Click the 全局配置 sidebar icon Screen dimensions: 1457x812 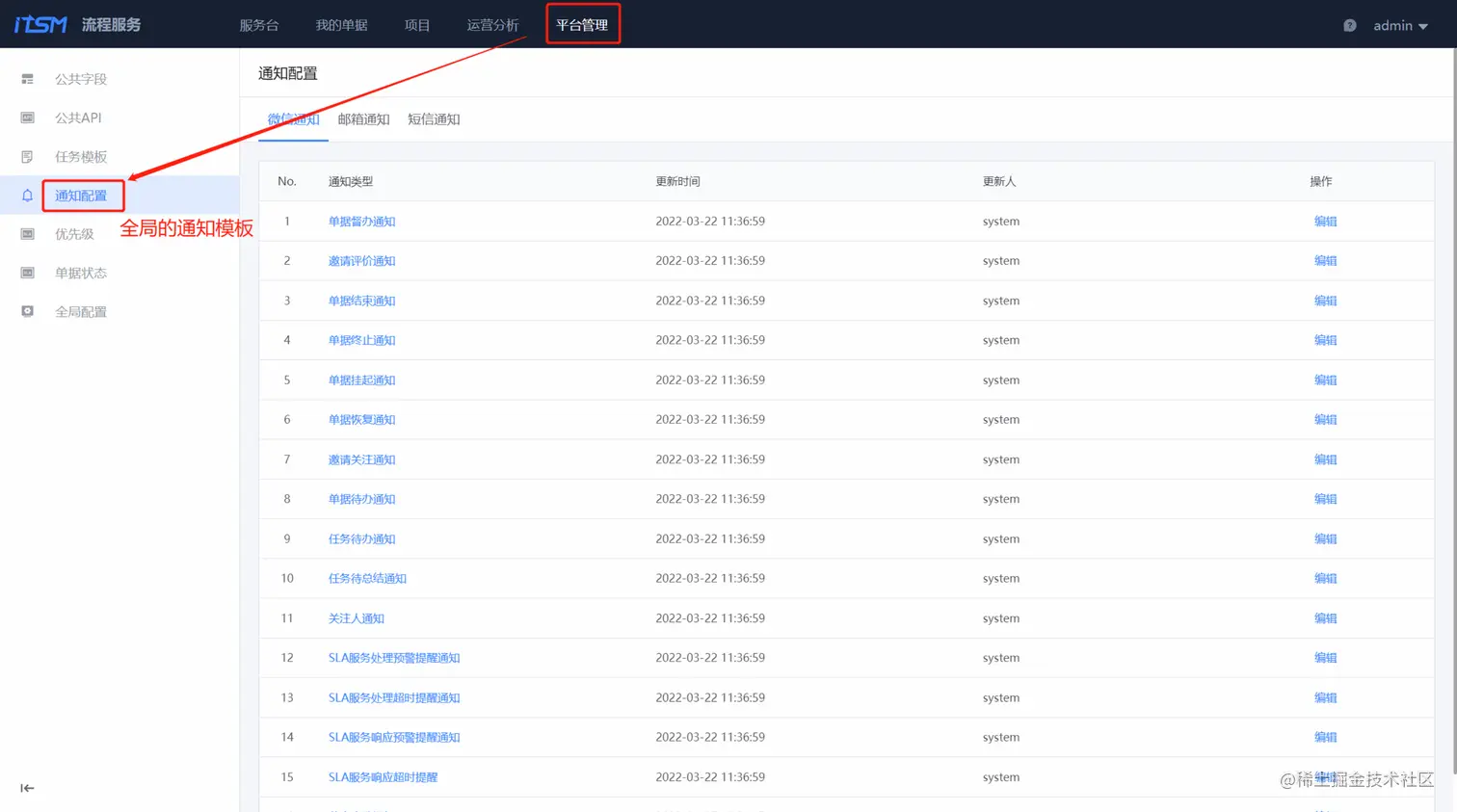[x=27, y=311]
